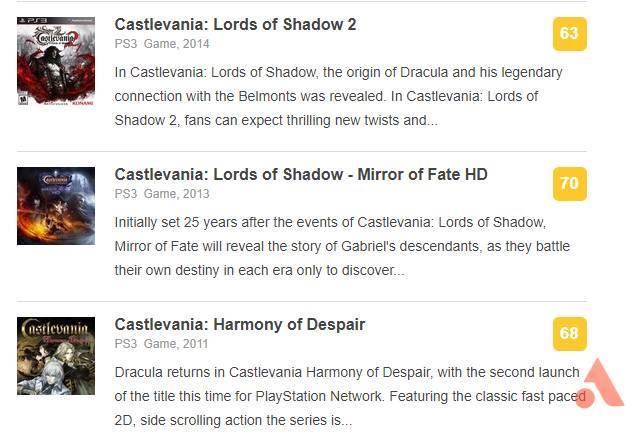The image size is (639, 441).
Task: Open Castlevania: Lords of Shadow - Mirror of Fate HD
Action: (x=301, y=174)
